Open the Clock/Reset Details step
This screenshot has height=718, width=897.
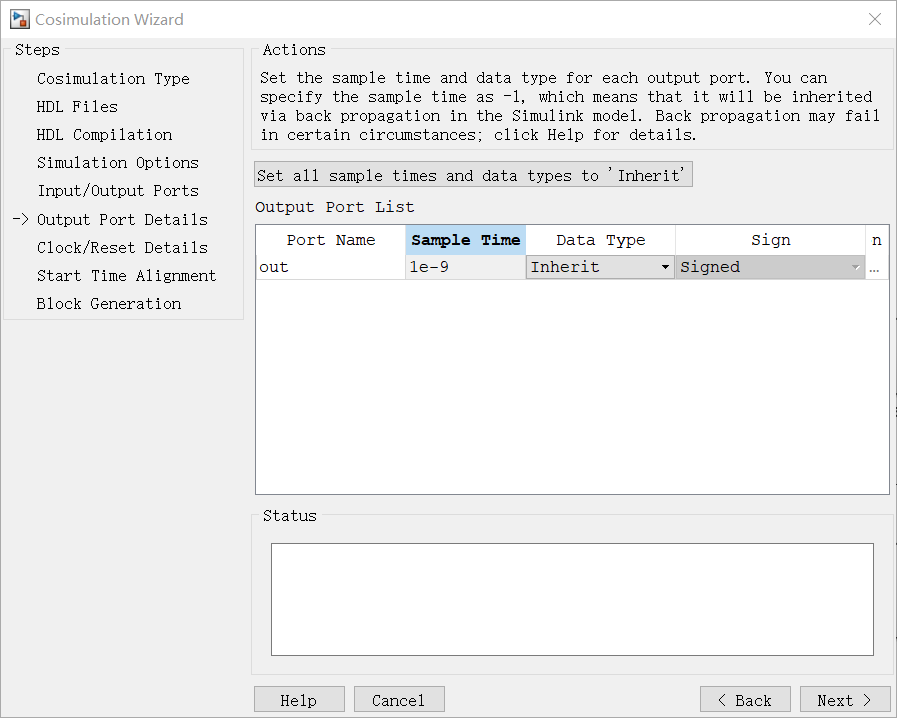pos(122,248)
